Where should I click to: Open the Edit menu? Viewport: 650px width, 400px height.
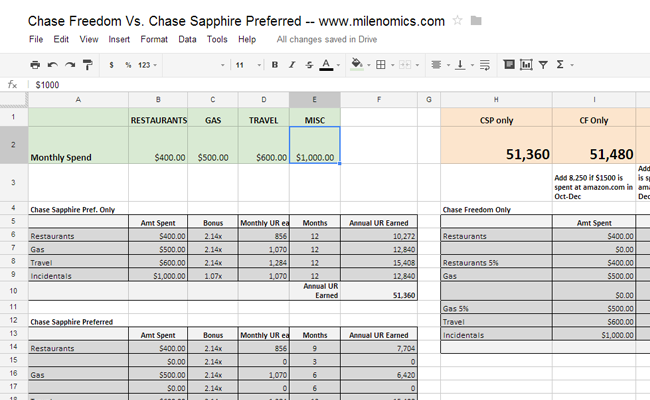(61, 39)
